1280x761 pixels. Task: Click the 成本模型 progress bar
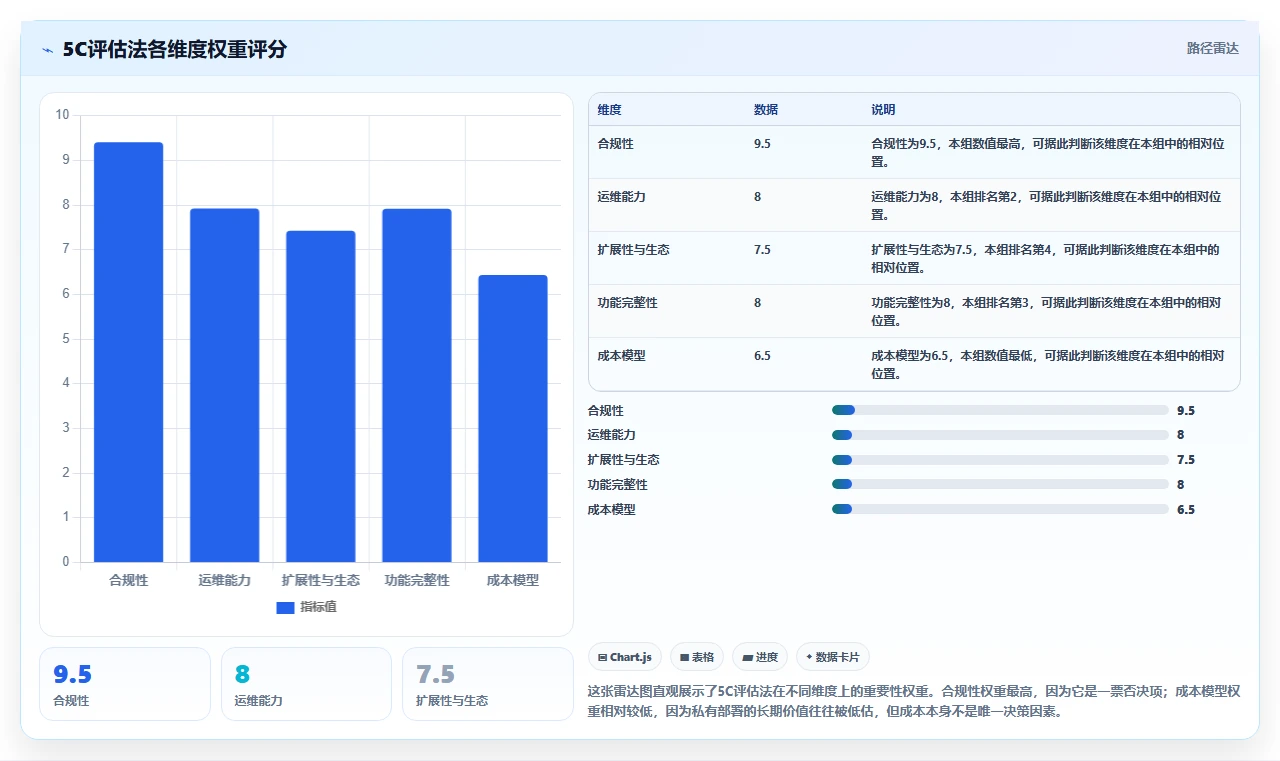pyautogui.click(x=1000, y=509)
